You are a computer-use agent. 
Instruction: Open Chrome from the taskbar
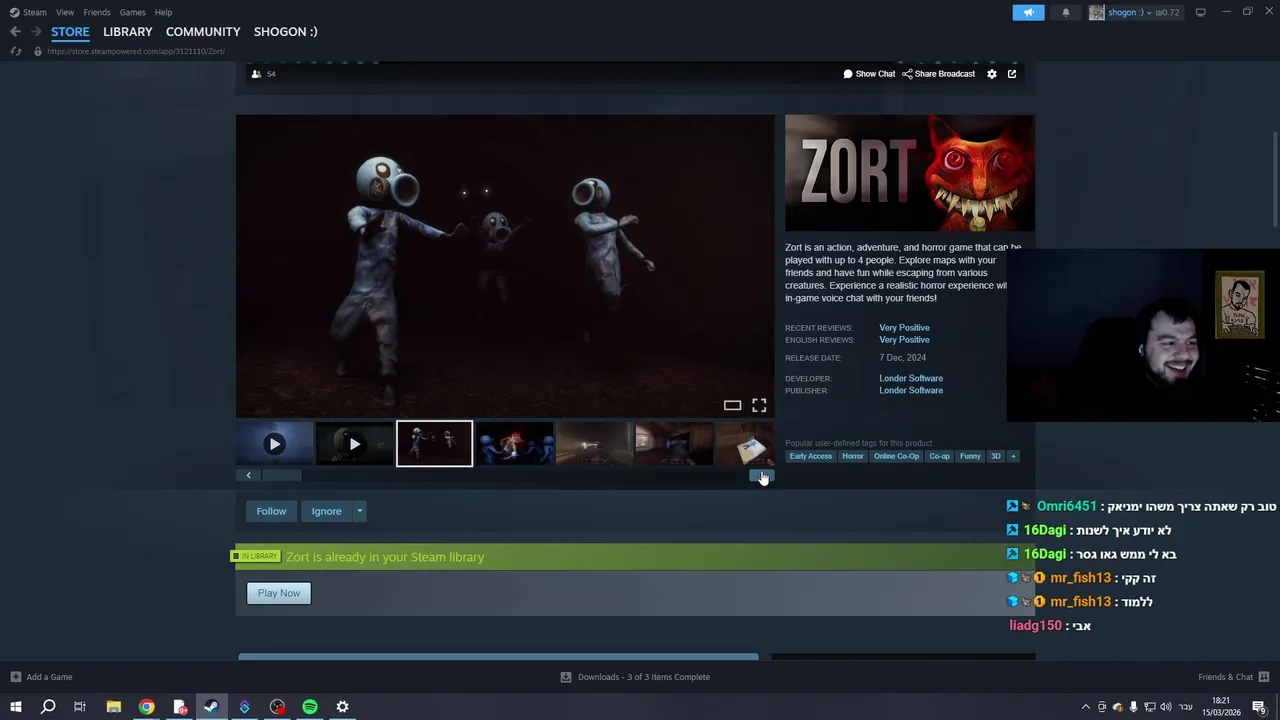tap(146, 707)
